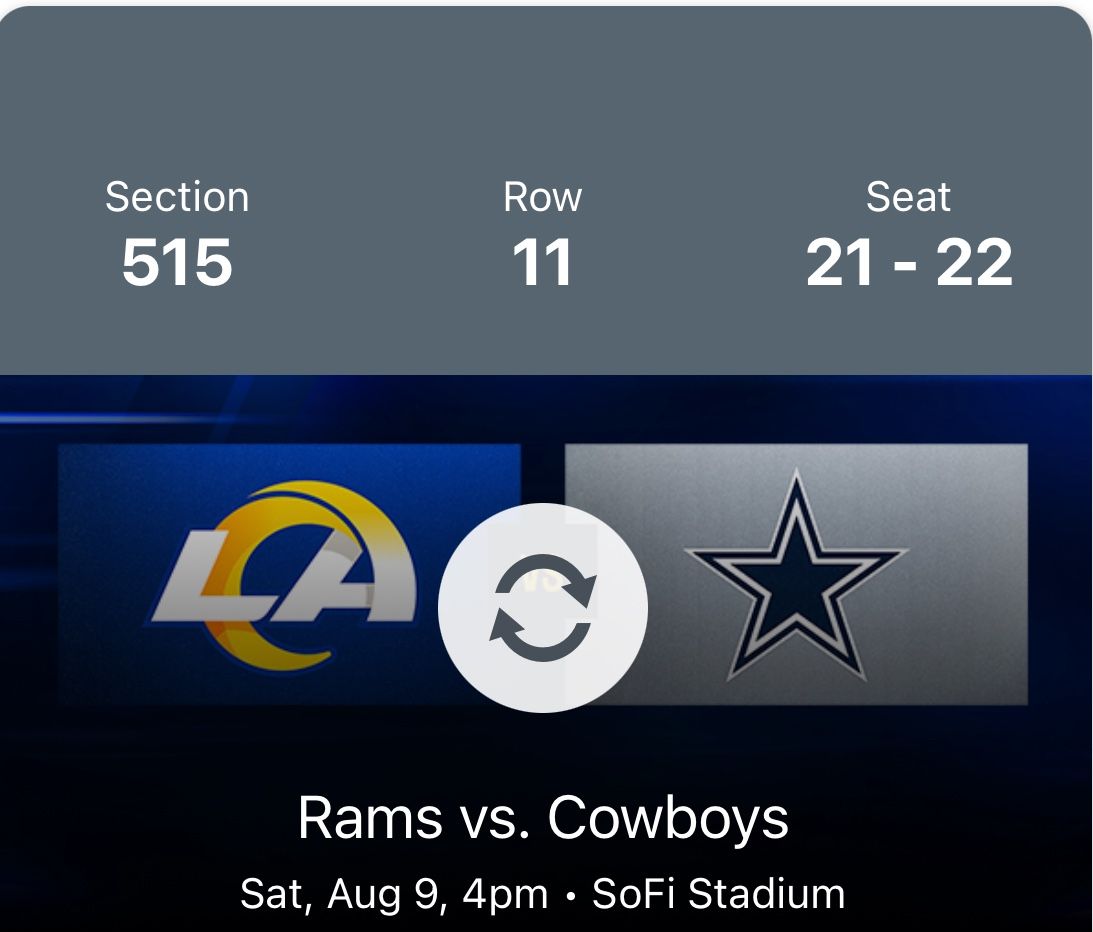Viewport: 1093px width, 932px height.
Task: Open the SoFi Stadium venue link
Action: point(718,893)
